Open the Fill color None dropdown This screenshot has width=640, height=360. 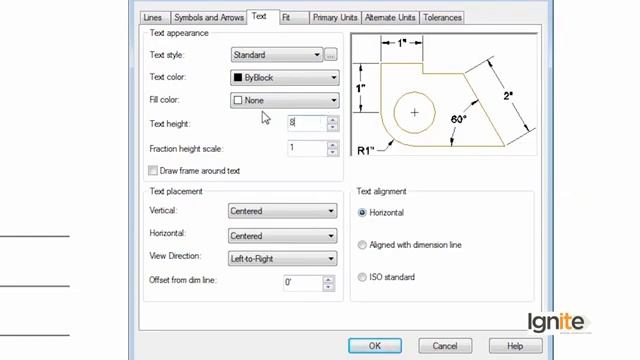tap(284, 100)
